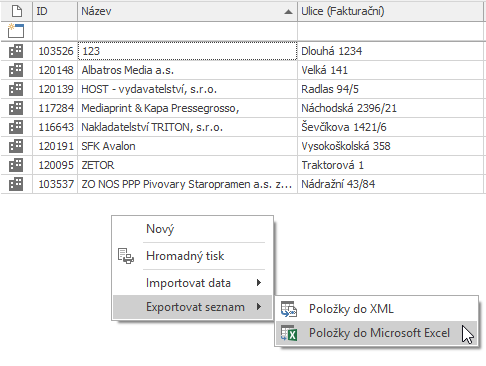This screenshot has width=486, height=366.
Task: Click the ID filter field in new row
Action: (55, 31)
